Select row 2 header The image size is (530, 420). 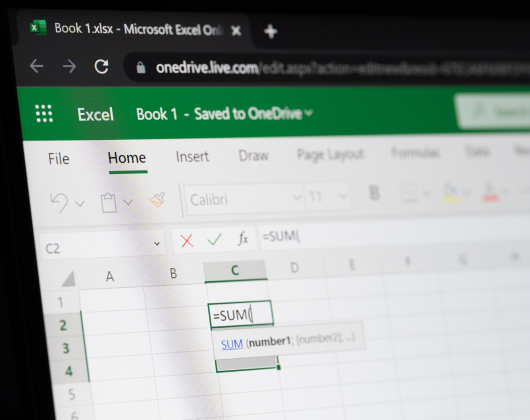[x=63, y=325]
